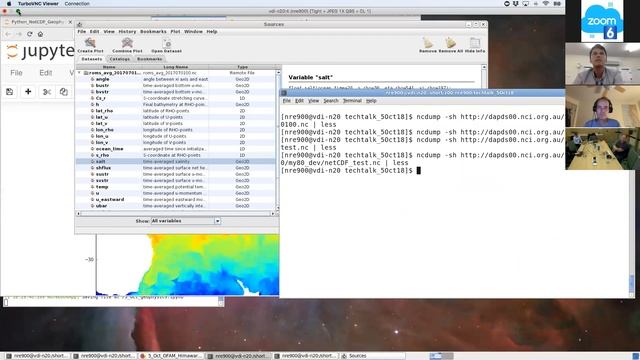The height and width of the screenshot is (360, 640).
Task: Click the salinity map plot
Action: [188, 264]
